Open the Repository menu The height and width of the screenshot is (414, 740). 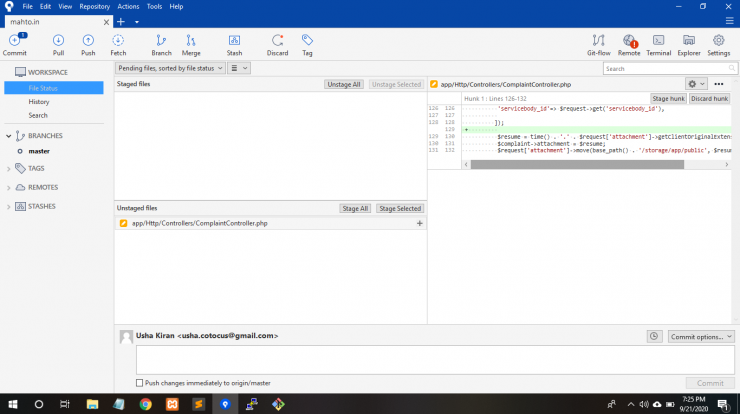pos(94,7)
